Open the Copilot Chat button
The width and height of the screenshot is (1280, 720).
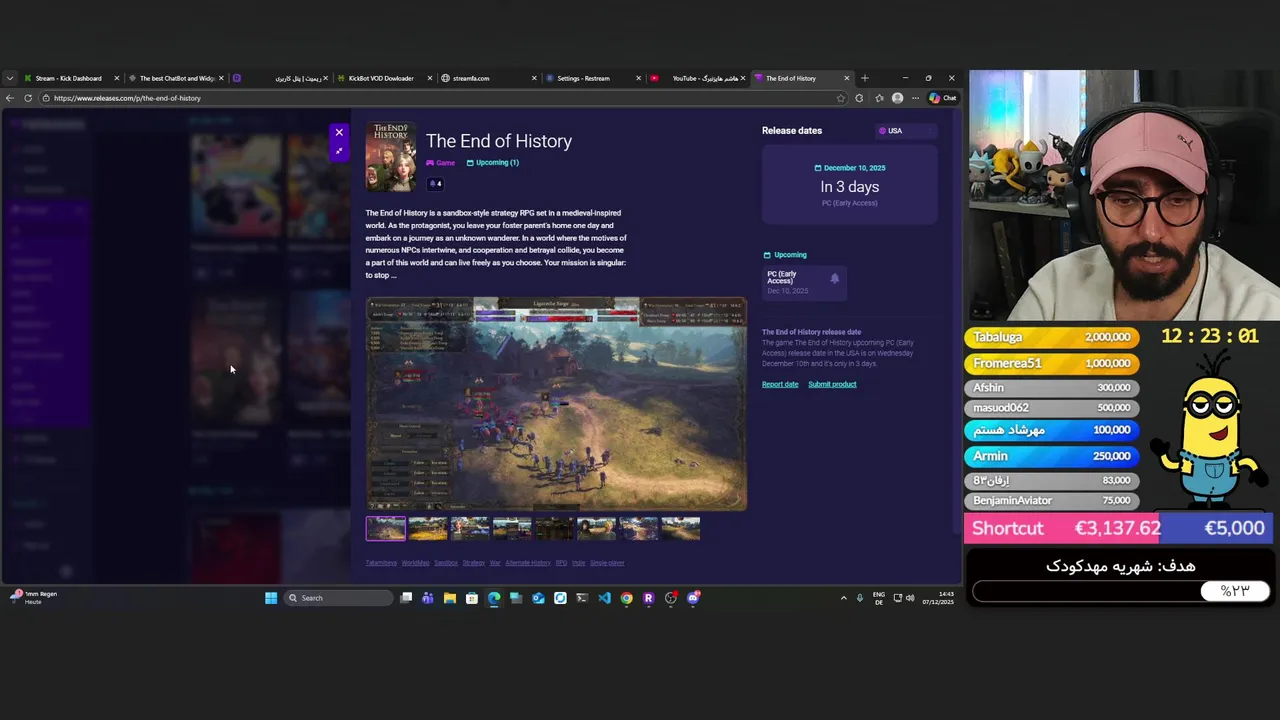(943, 98)
